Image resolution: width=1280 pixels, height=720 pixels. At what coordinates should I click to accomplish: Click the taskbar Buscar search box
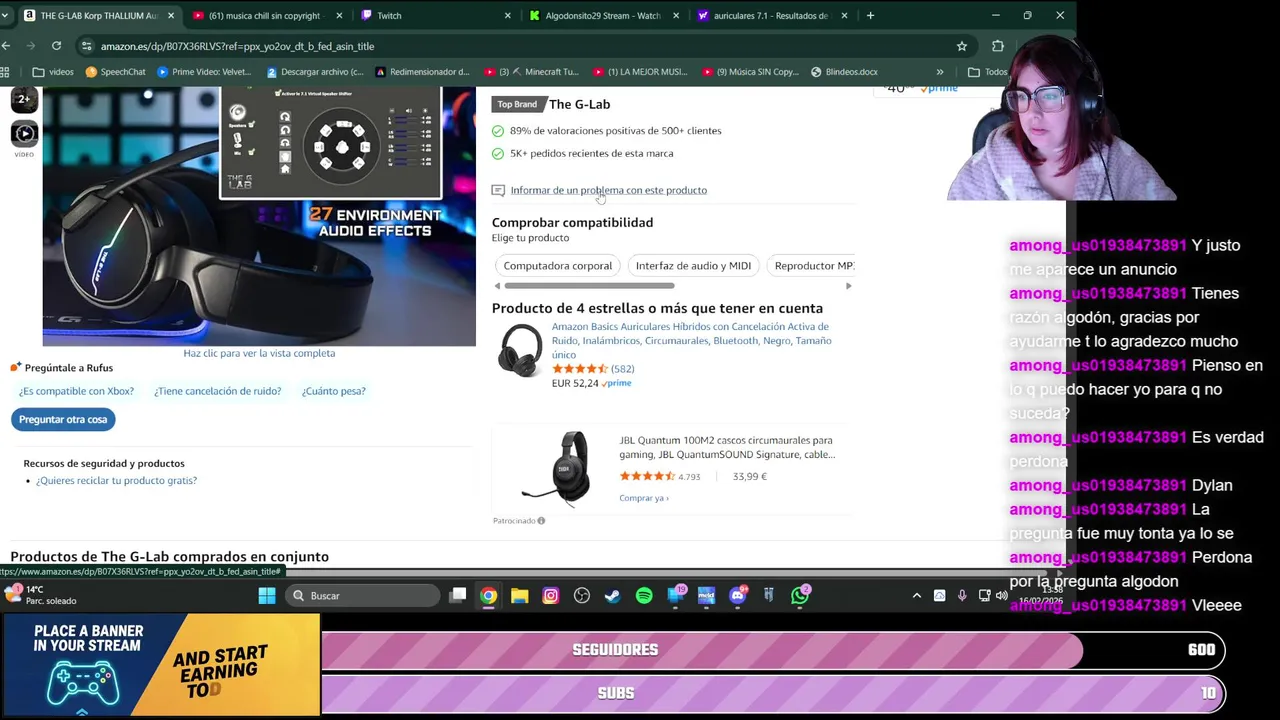coord(363,596)
